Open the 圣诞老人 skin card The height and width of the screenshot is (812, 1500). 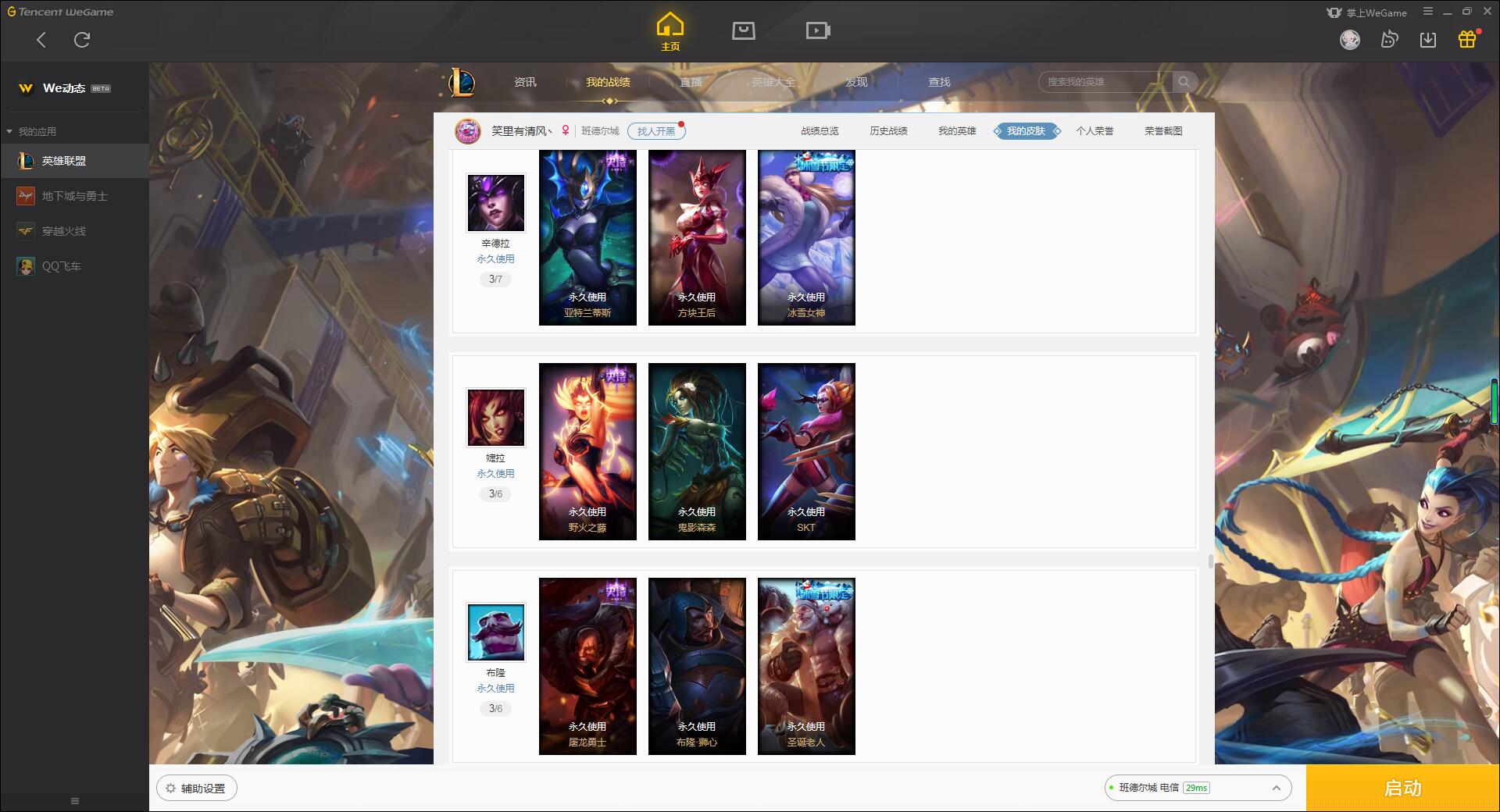[806, 666]
